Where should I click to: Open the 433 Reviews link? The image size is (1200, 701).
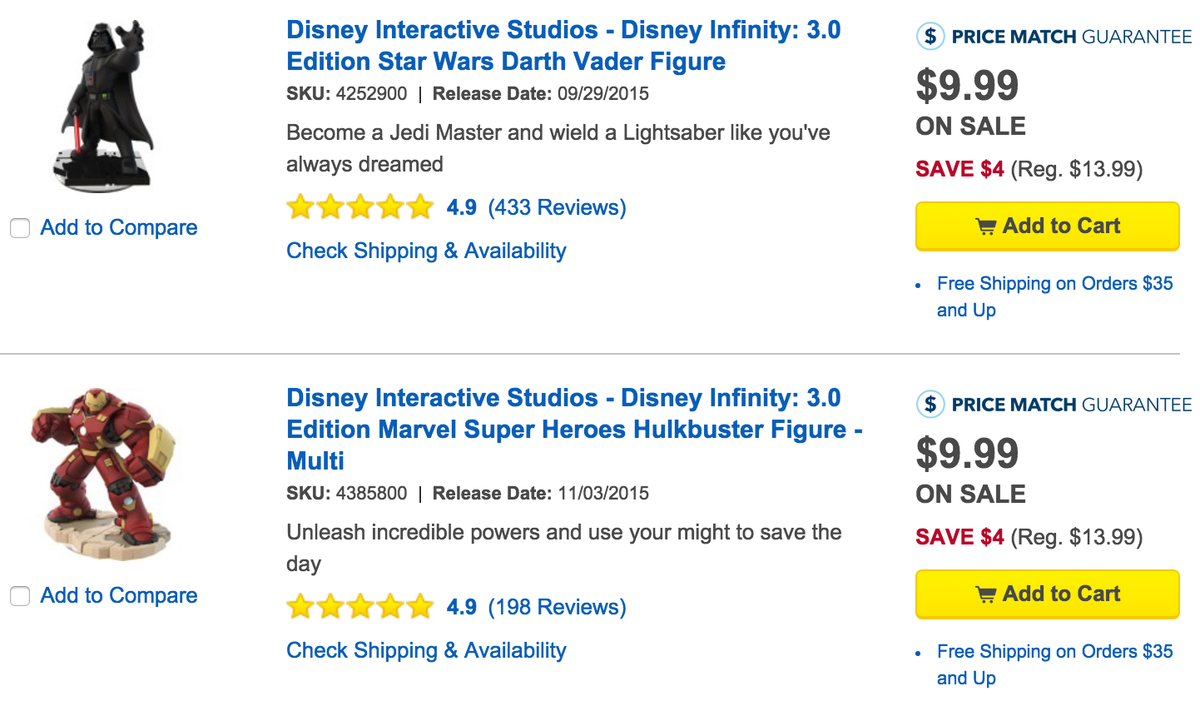556,208
